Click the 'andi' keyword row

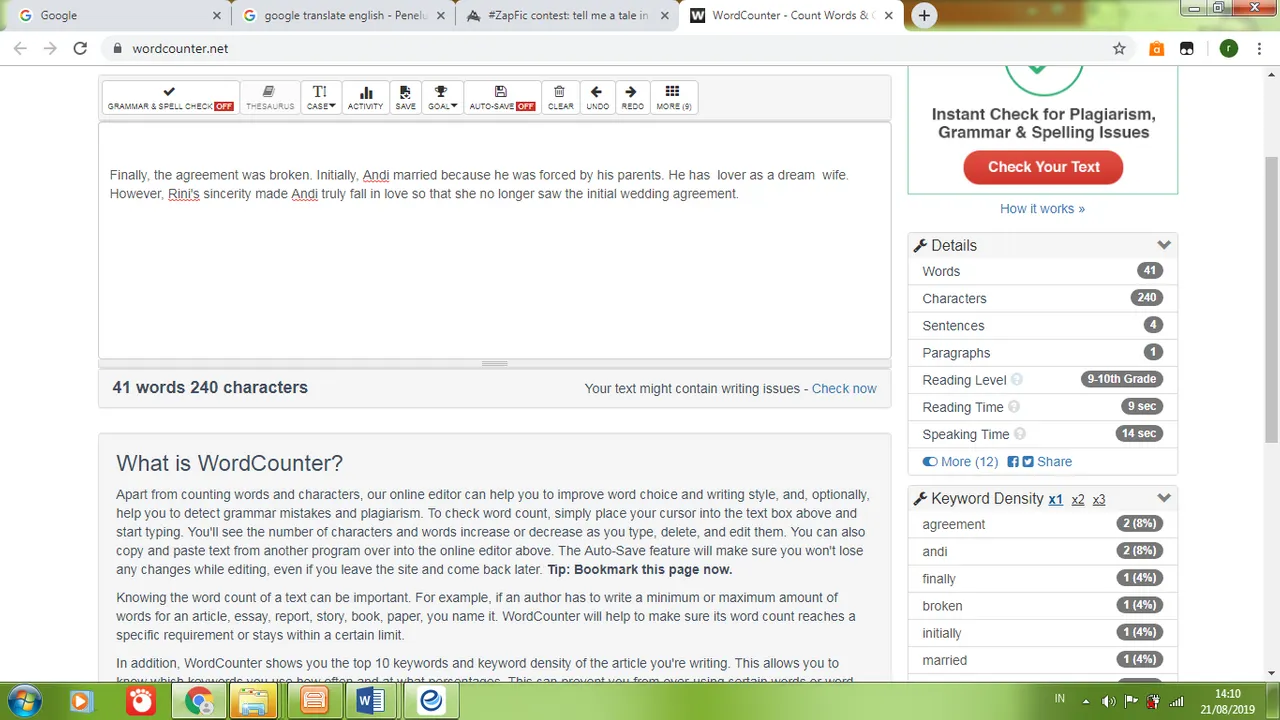pyautogui.click(x=1042, y=551)
